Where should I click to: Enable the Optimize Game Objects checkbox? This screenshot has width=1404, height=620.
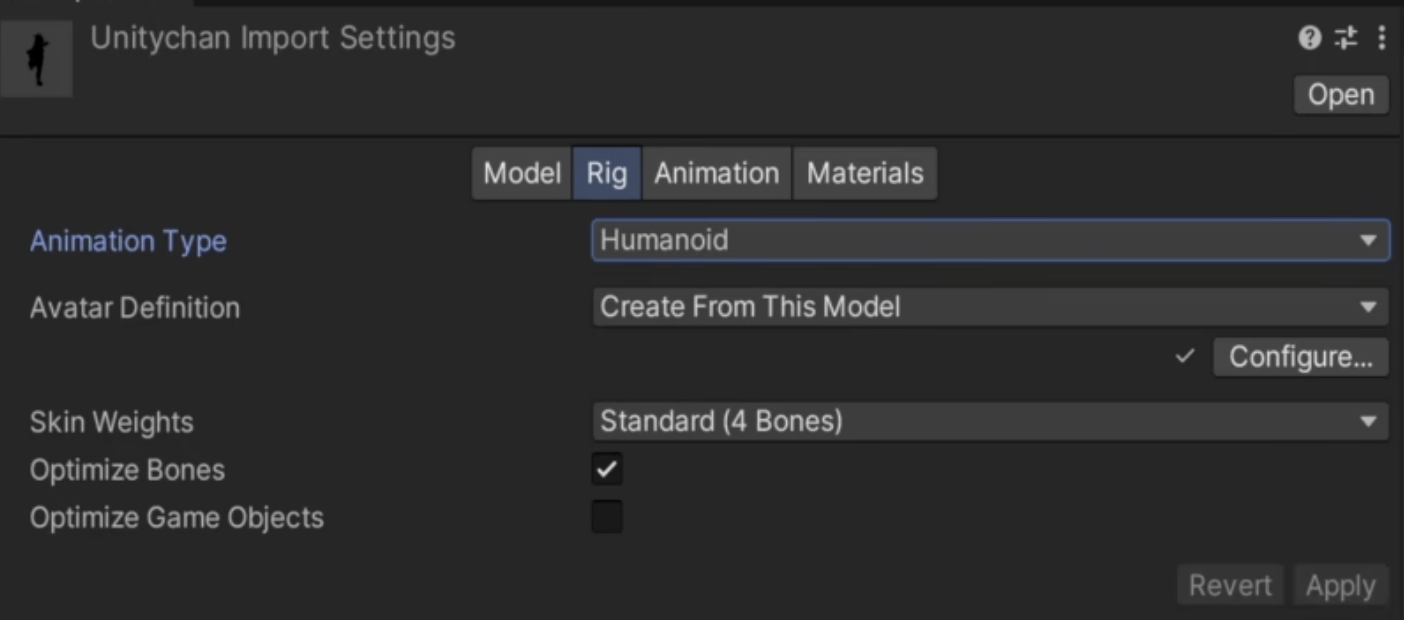pyautogui.click(x=606, y=517)
